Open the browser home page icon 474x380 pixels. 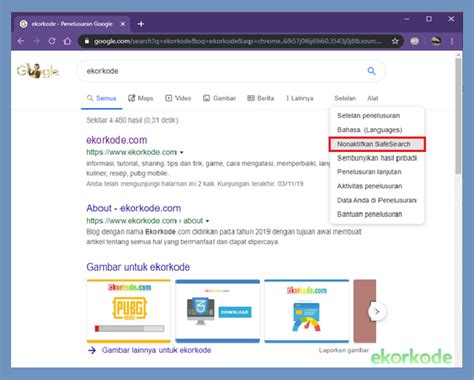point(67,41)
